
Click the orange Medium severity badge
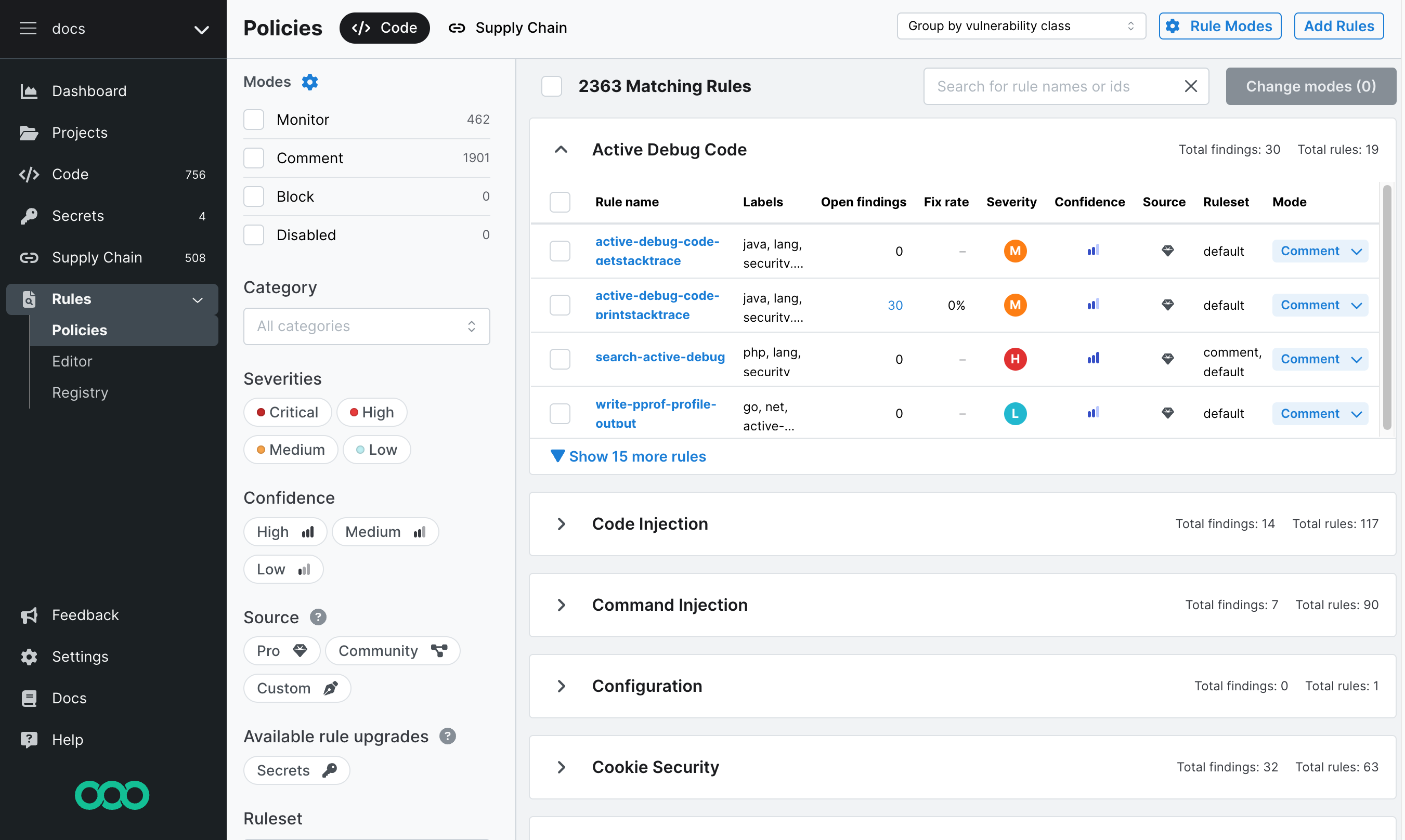tap(291, 449)
